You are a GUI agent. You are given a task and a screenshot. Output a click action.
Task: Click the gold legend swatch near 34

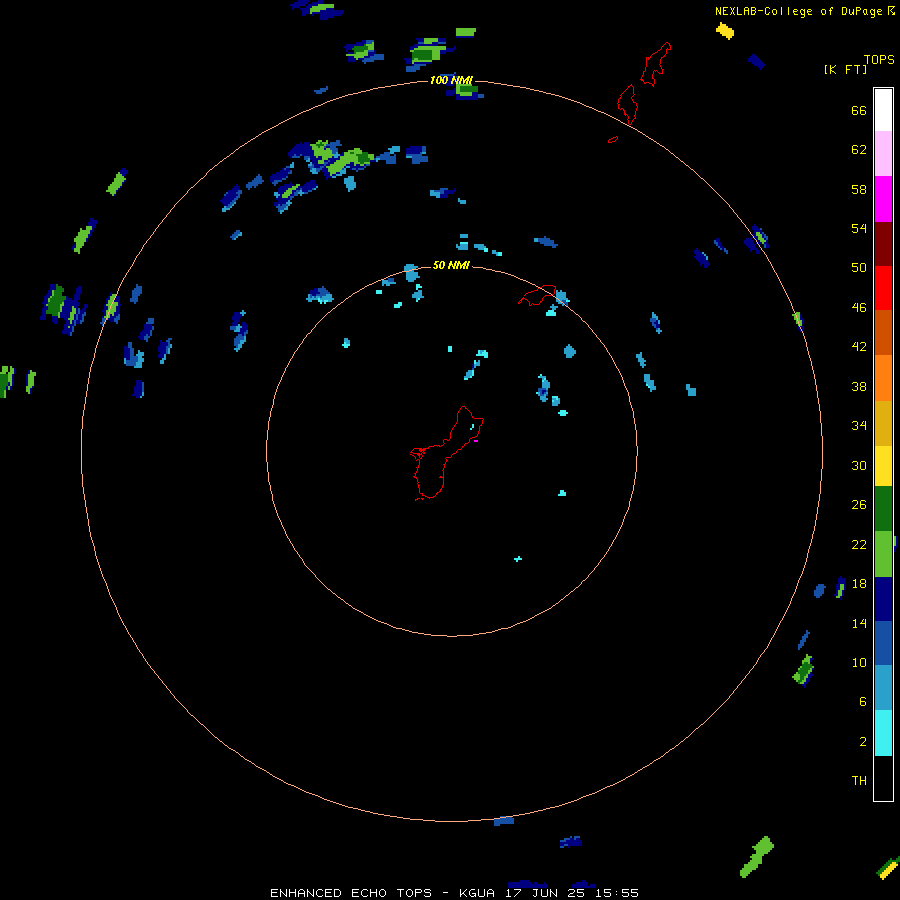pos(883,423)
